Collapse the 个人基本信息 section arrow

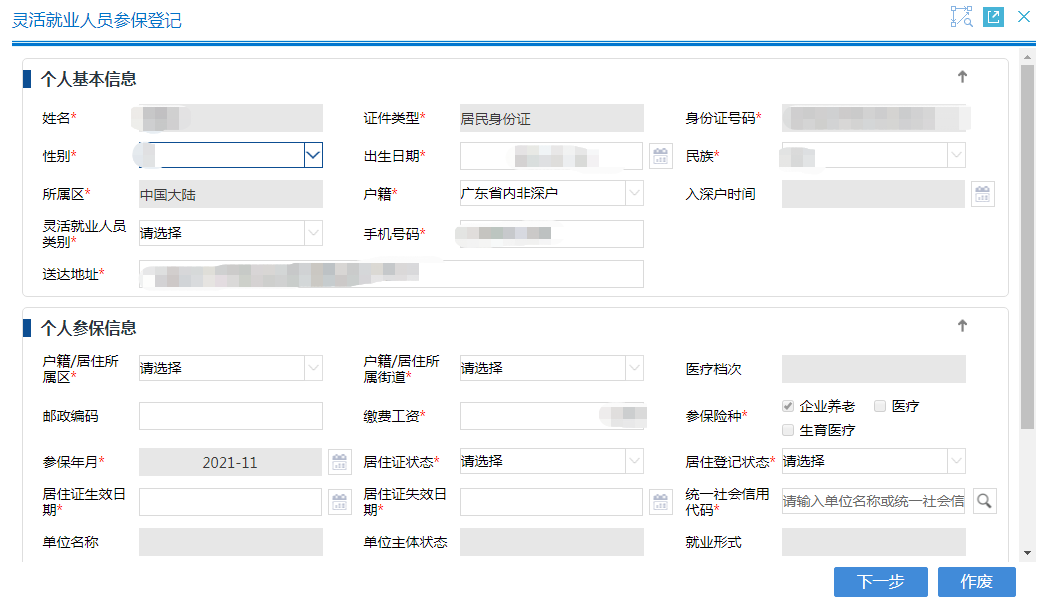tap(962, 76)
